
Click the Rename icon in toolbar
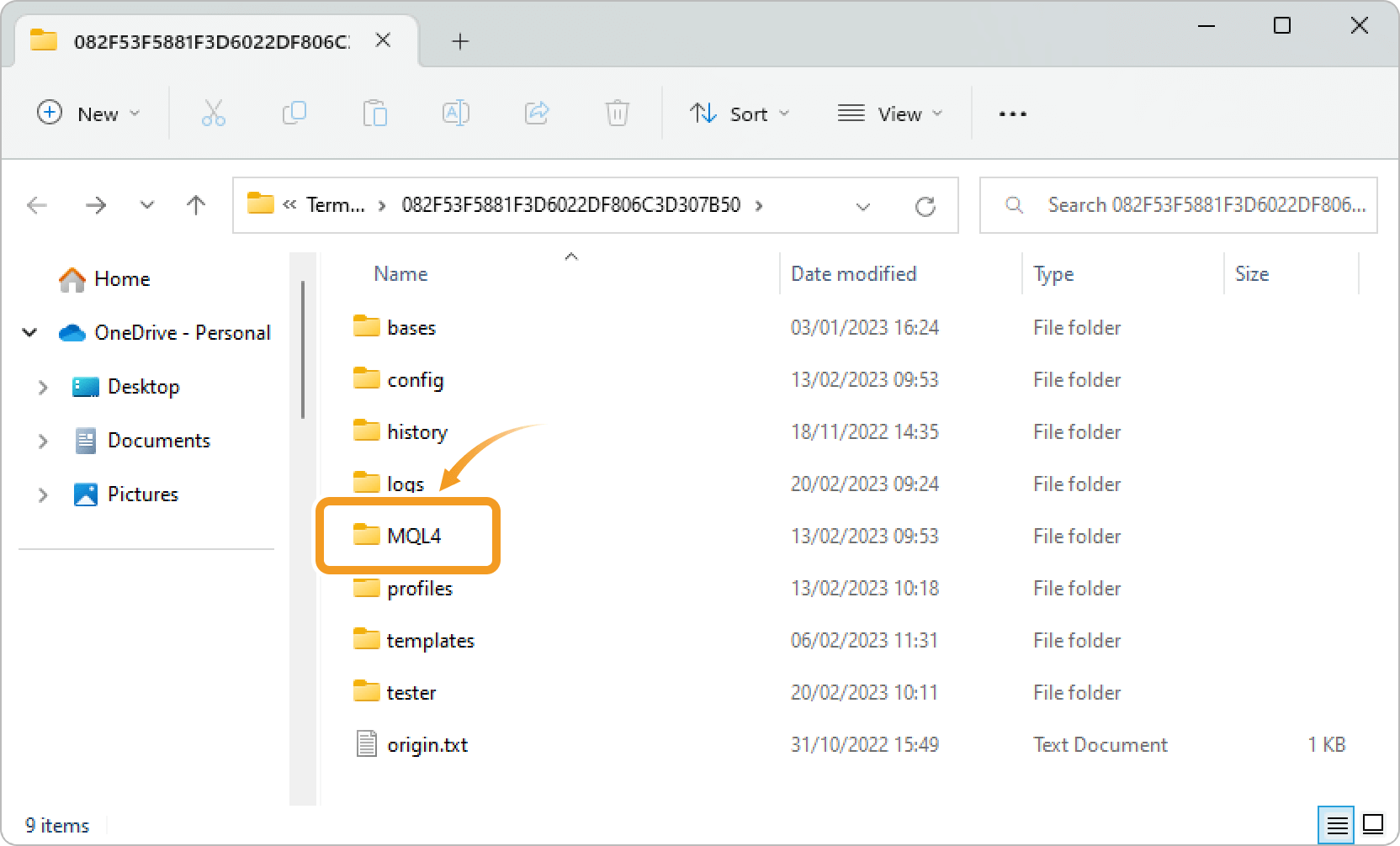[x=455, y=114]
